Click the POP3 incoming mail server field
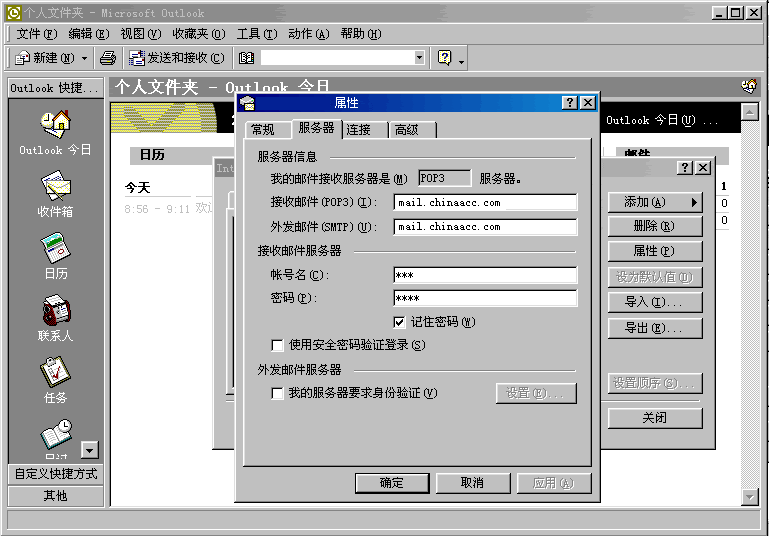The width and height of the screenshot is (769, 536). point(486,203)
